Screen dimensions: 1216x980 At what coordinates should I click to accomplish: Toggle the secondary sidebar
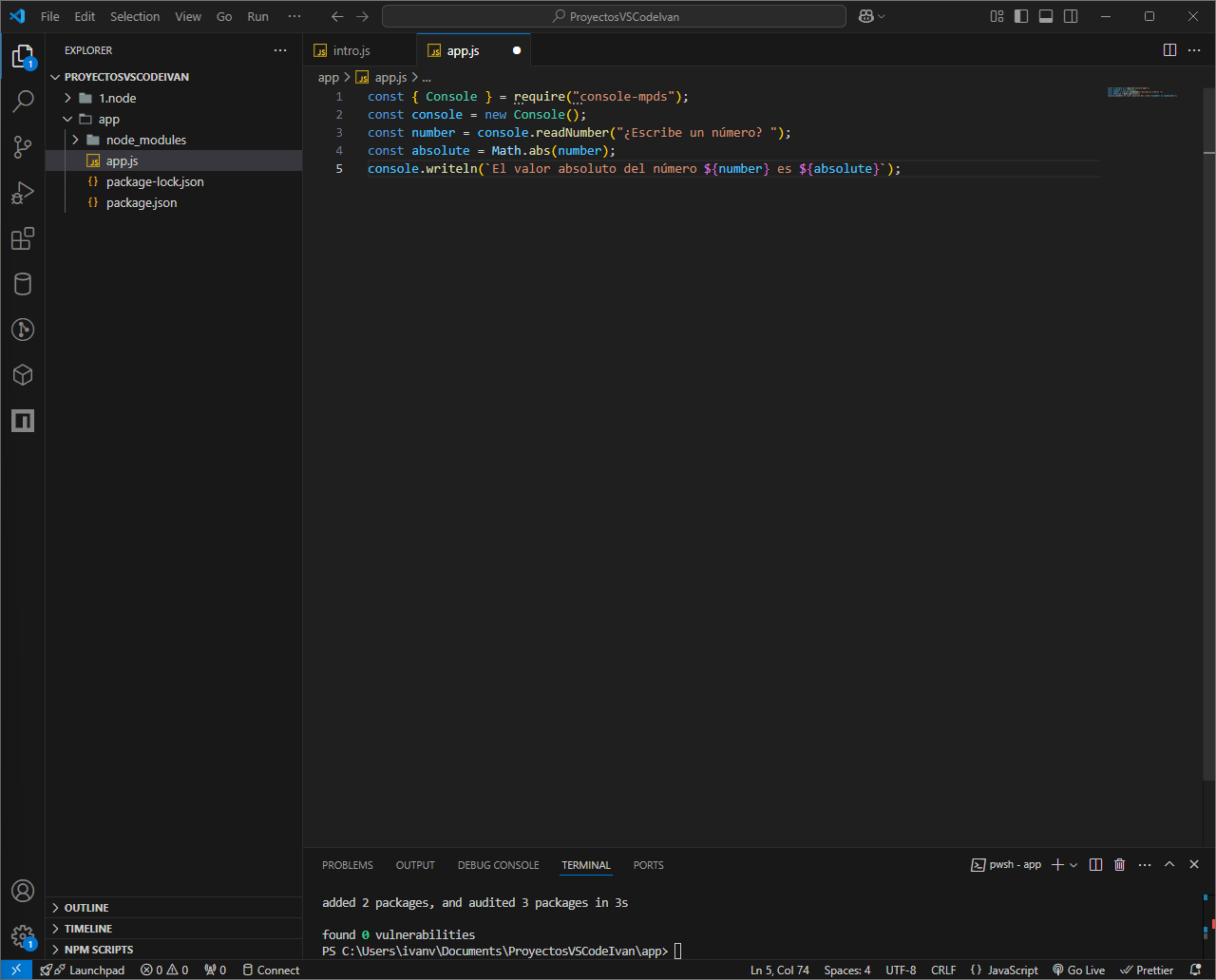point(1070,16)
